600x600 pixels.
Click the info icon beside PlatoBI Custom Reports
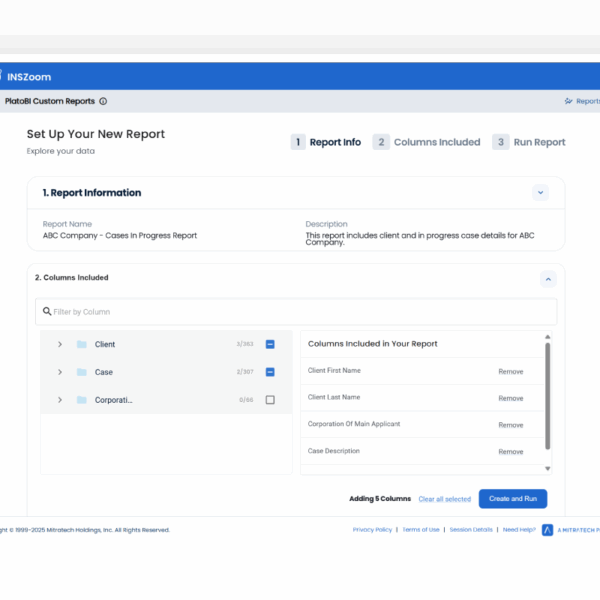coord(103,101)
